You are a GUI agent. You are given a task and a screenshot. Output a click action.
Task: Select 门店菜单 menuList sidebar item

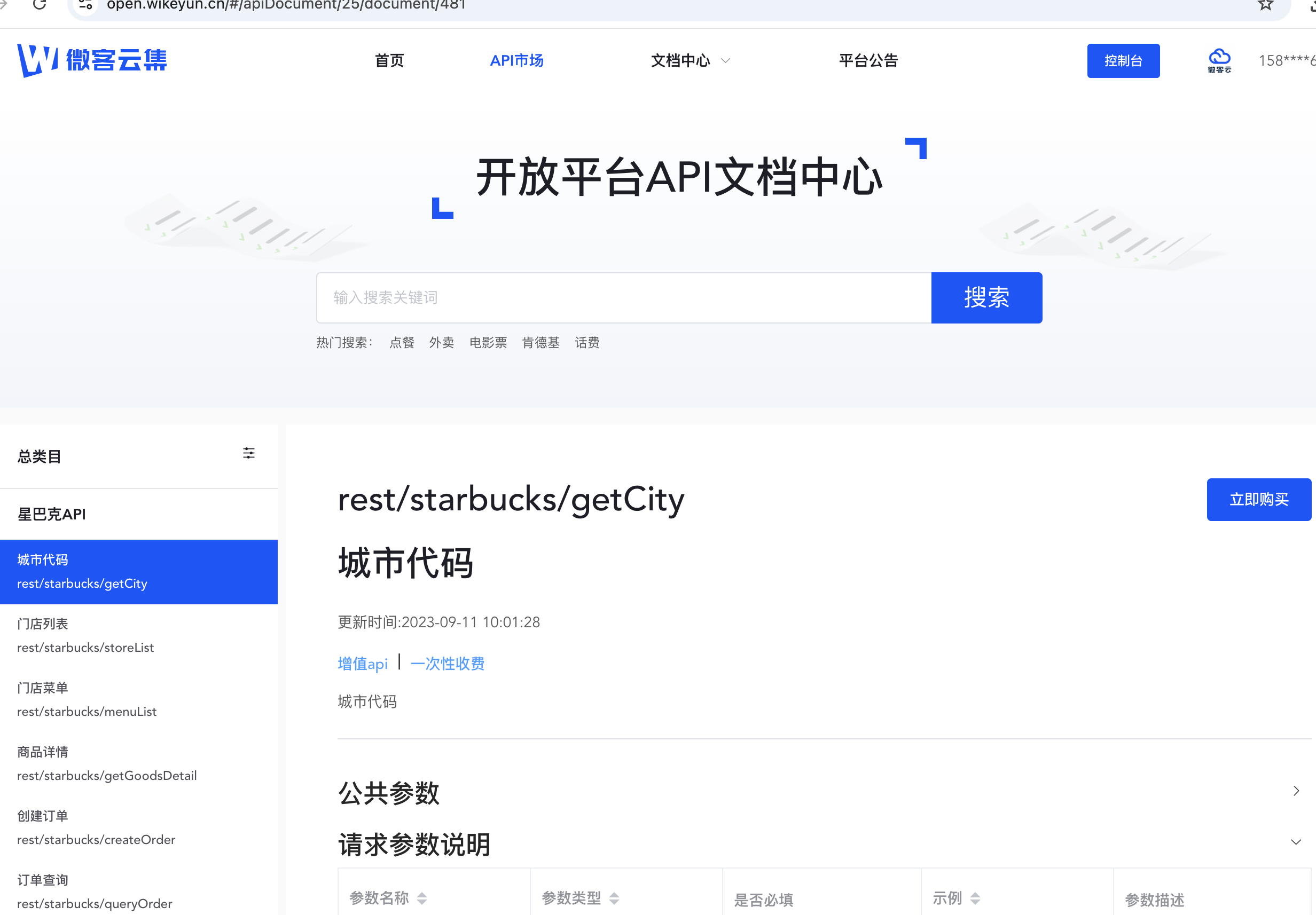(x=139, y=700)
